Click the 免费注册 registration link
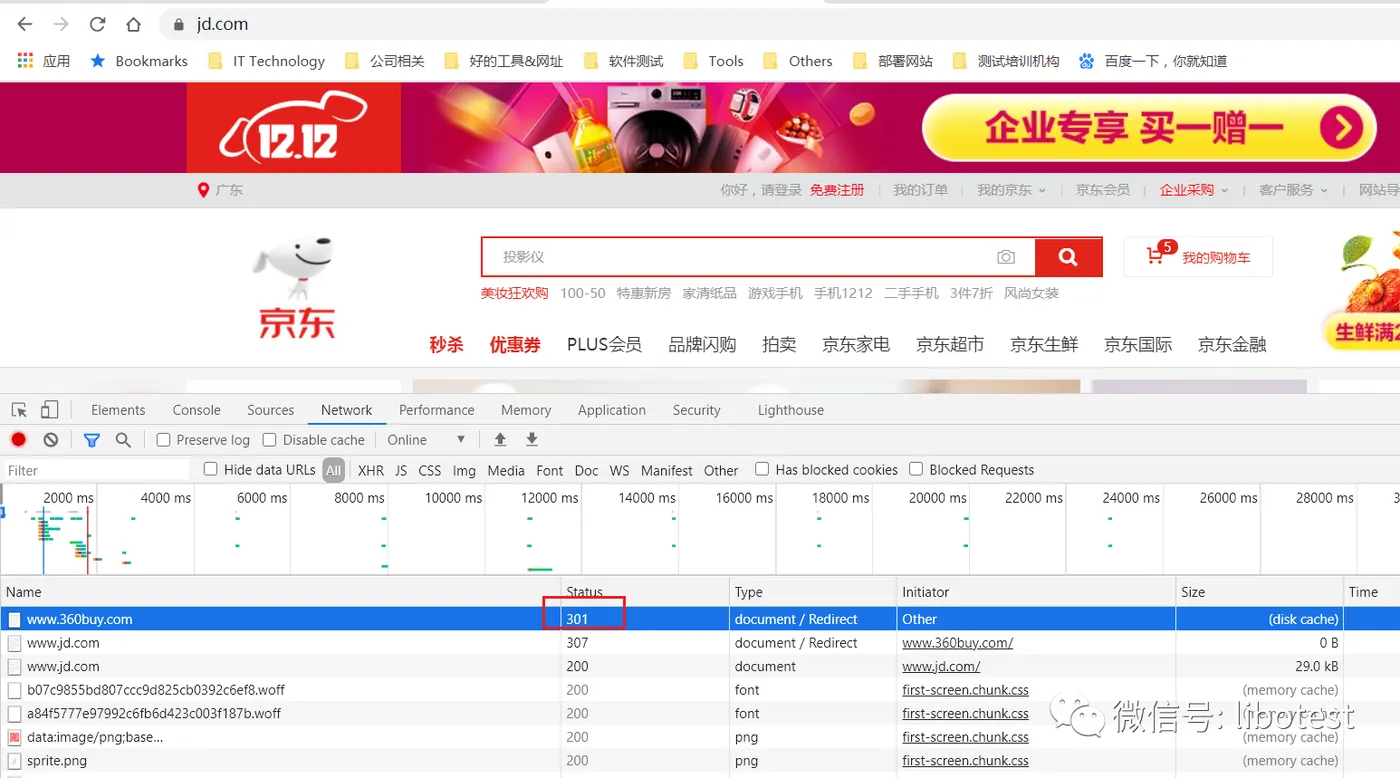This screenshot has height=778, width=1400. (x=837, y=190)
